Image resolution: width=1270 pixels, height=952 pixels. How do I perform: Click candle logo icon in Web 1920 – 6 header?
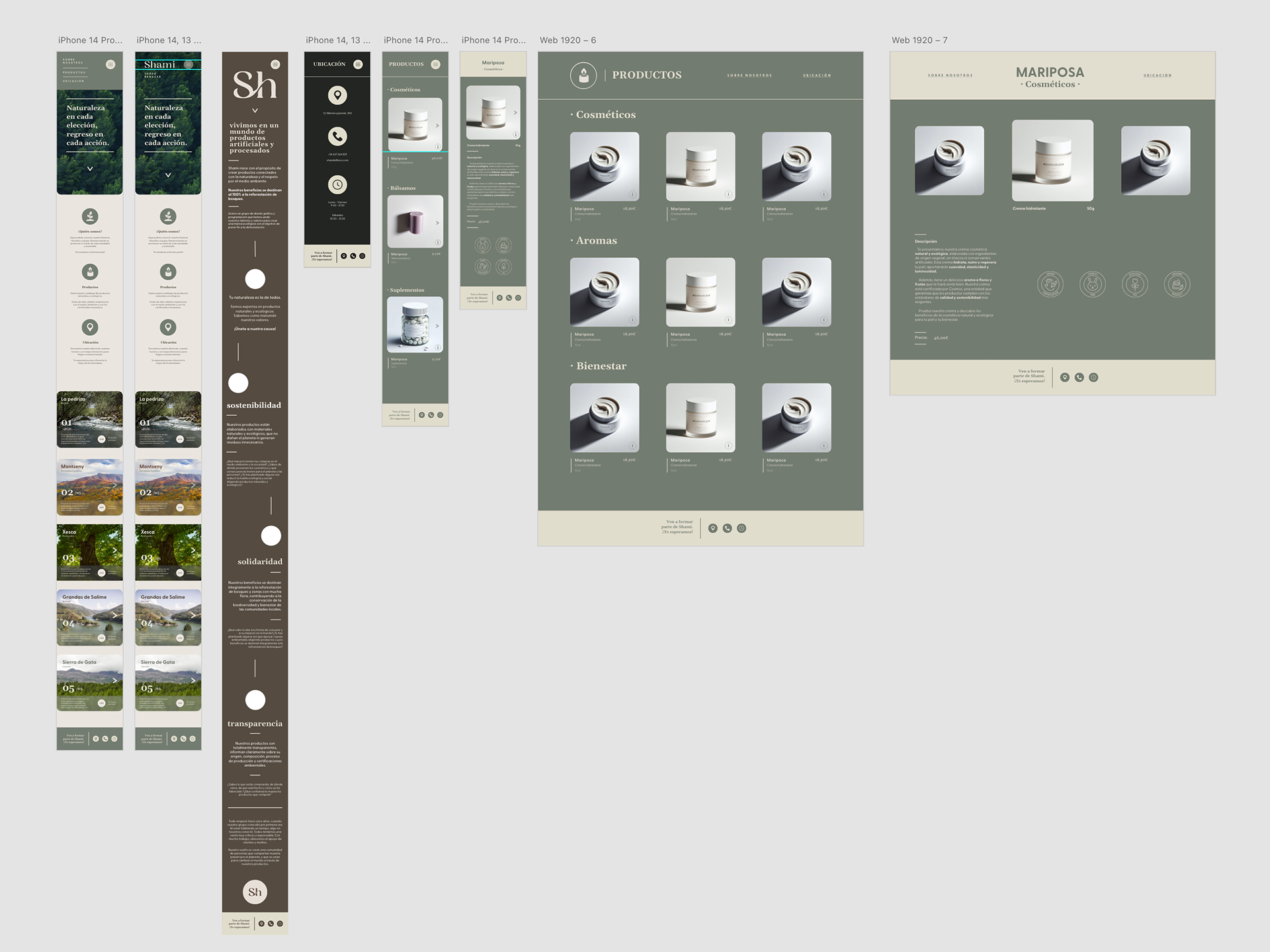click(x=583, y=76)
